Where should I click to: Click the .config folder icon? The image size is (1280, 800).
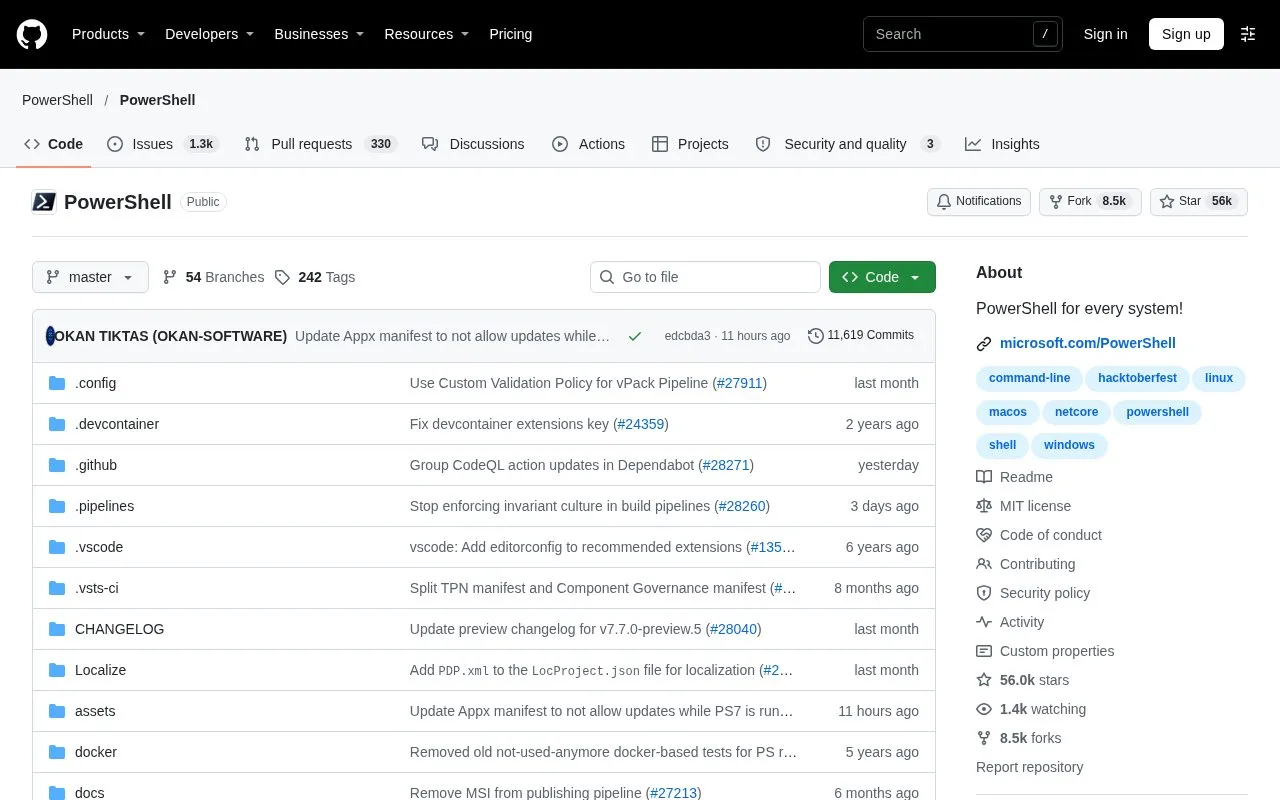(57, 383)
